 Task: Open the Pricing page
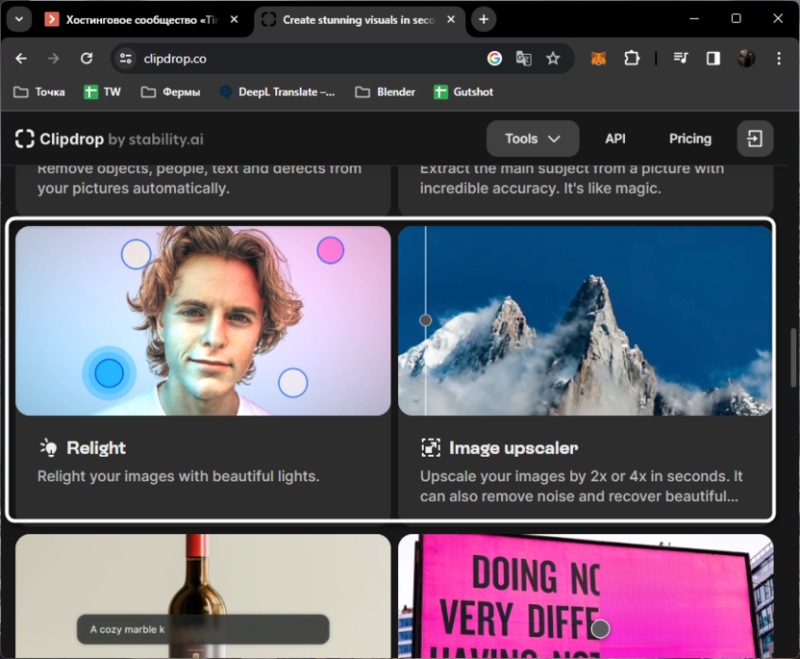click(x=690, y=139)
